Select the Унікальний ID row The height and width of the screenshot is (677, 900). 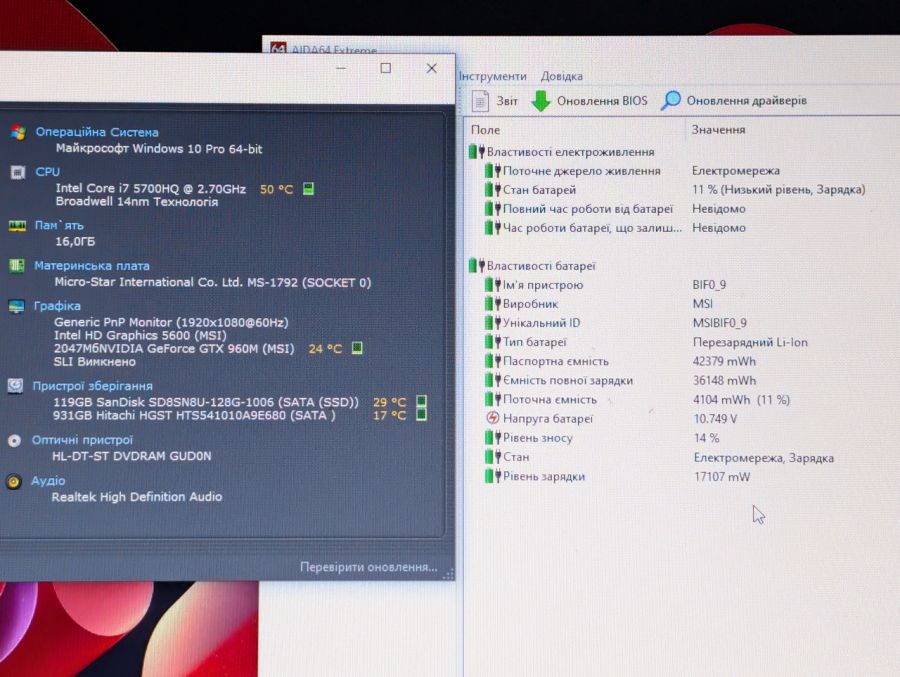pos(615,323)
